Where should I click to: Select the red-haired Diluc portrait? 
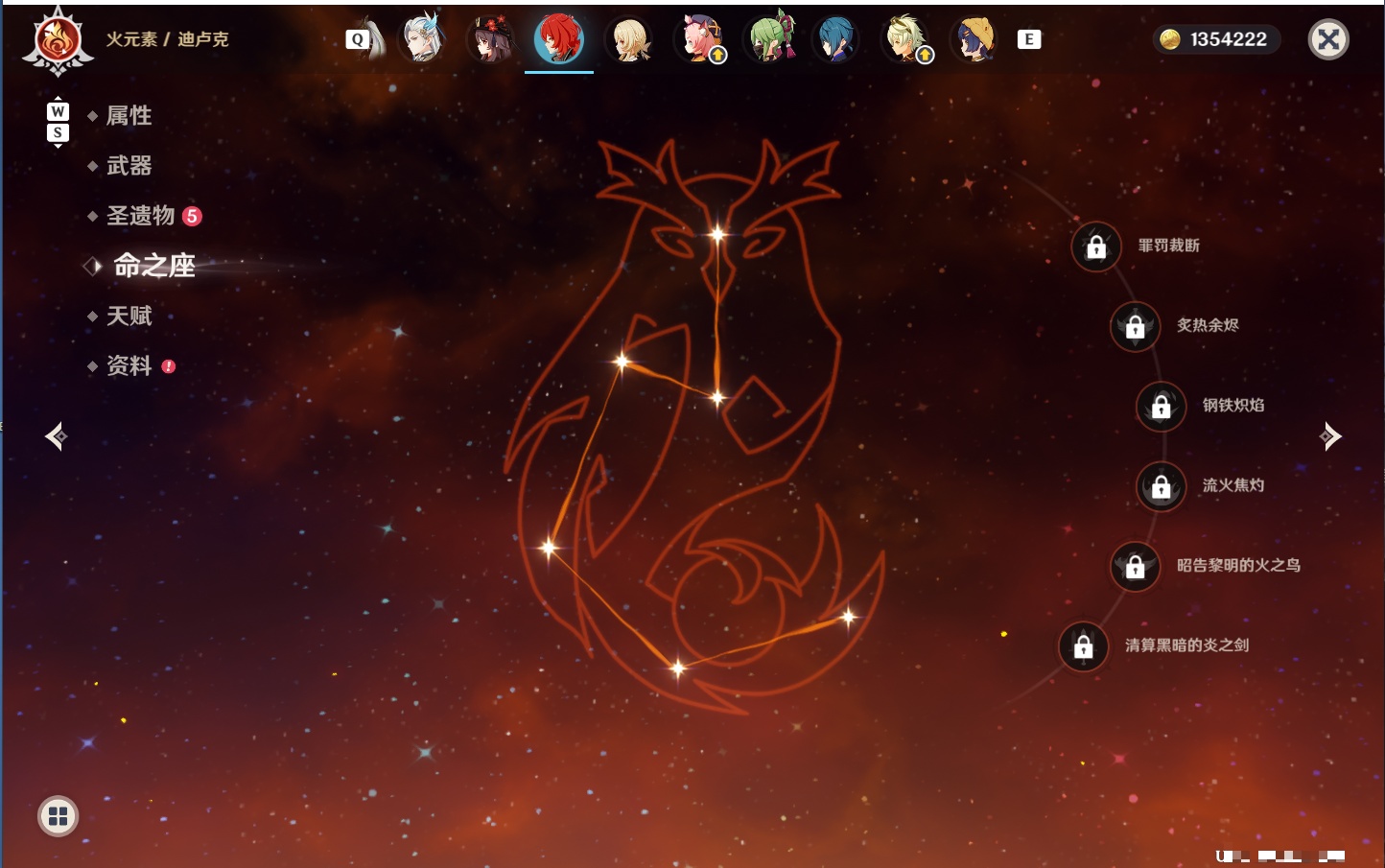(x=559, y=39)
